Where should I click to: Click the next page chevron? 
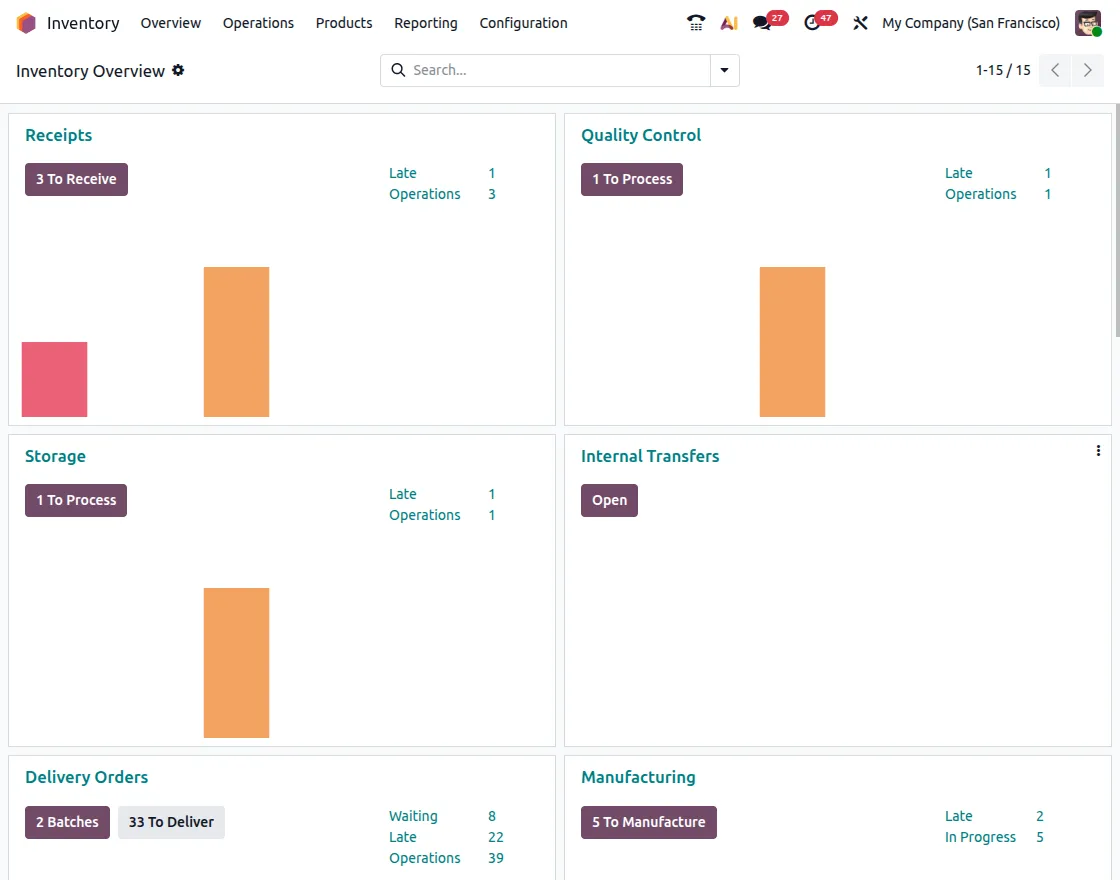1088,70
